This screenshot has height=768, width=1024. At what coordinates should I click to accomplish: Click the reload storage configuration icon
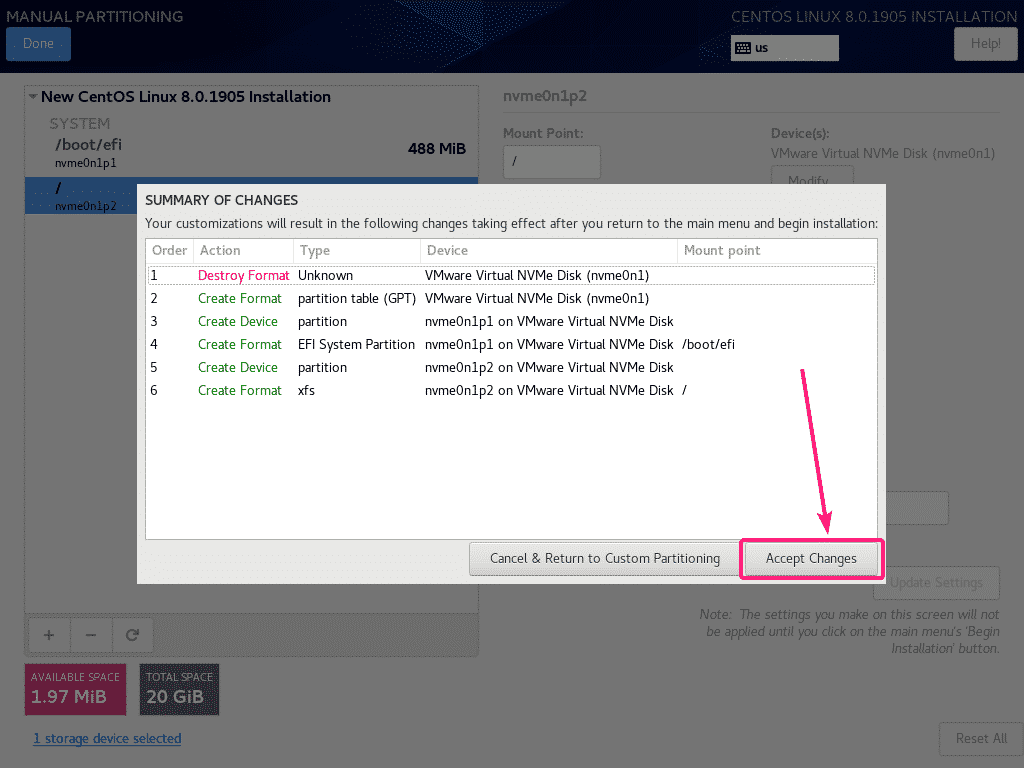[x=133, y=635]
